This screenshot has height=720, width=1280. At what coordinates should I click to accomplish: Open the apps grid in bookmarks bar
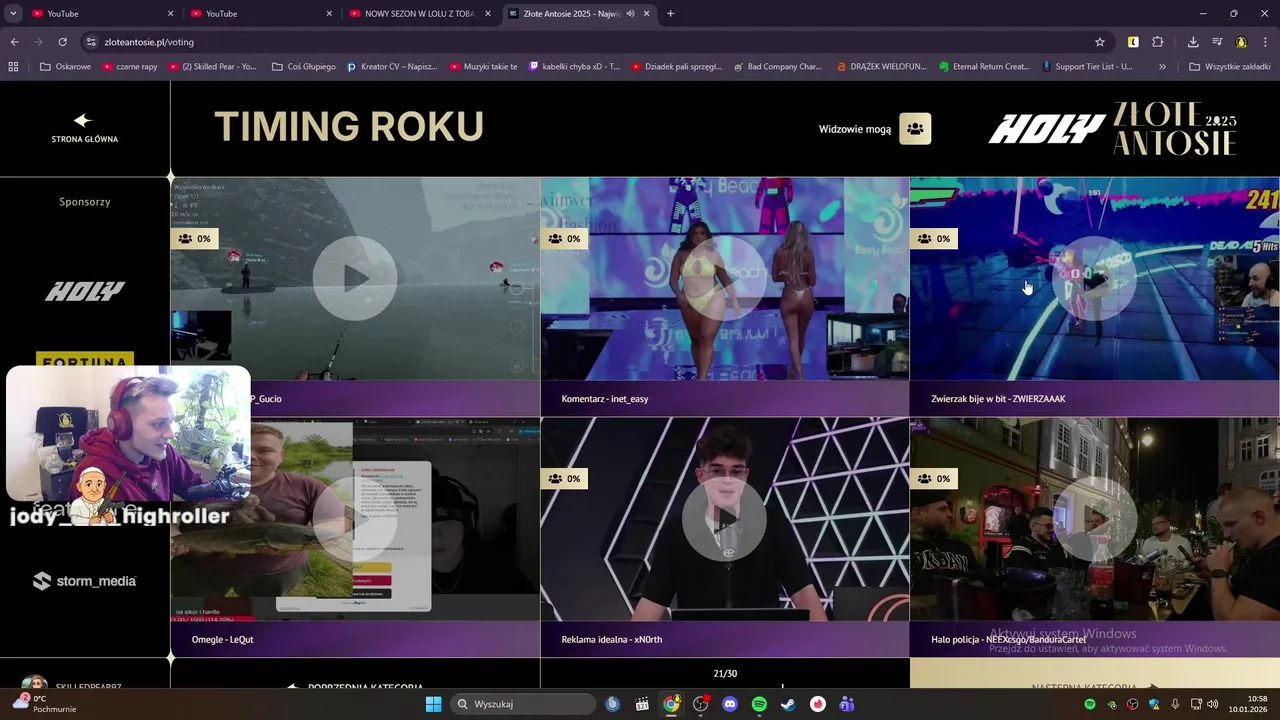pos(13,67)
